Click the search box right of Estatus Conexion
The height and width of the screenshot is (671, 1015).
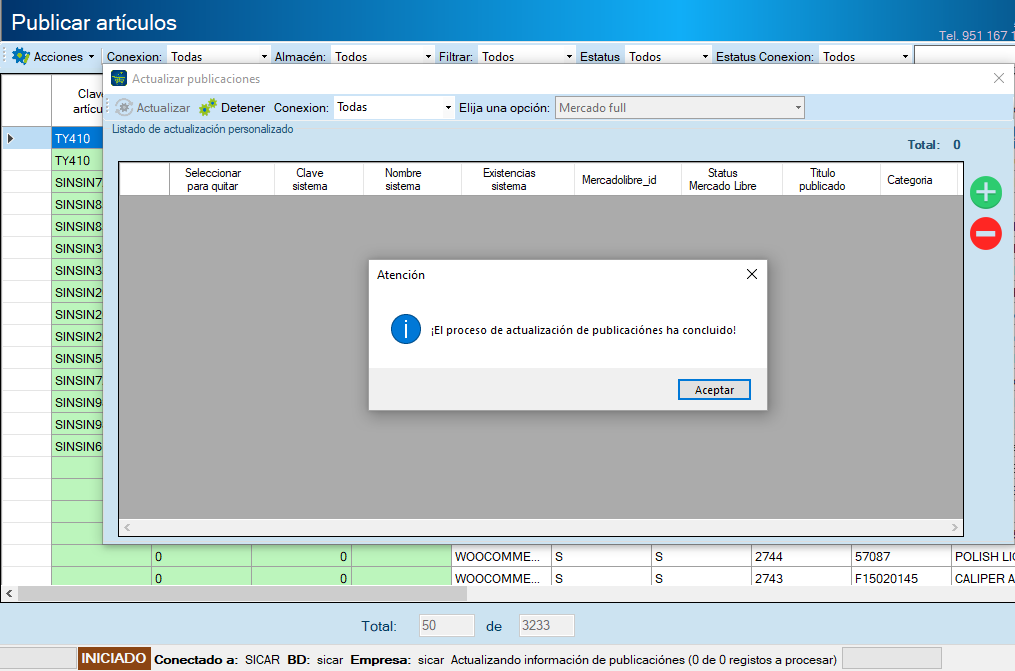[964, 55]
